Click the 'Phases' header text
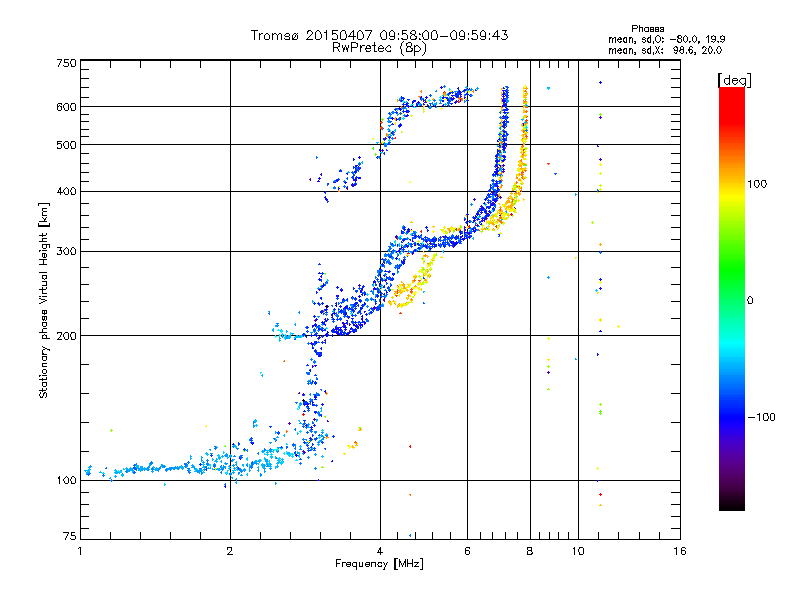The image size is (800, 600). click(647, 29)
